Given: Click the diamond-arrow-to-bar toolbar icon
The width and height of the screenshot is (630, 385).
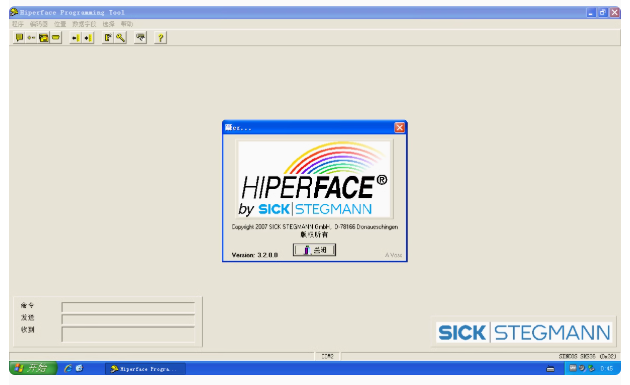Looking at the screenshot, I should pos(88,38).
